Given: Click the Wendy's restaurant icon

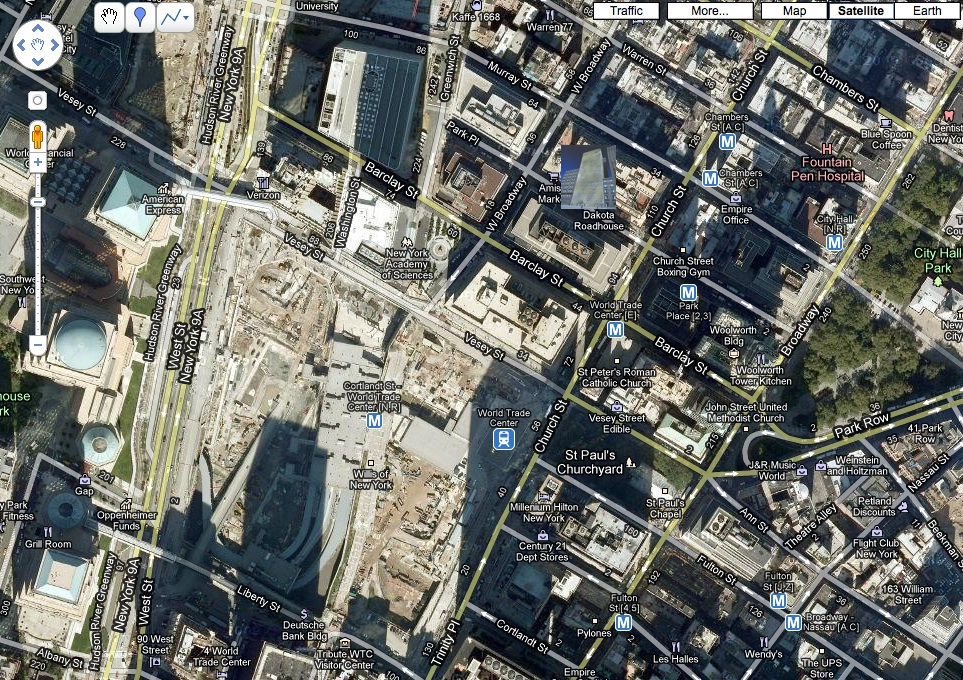Looking at the screenshot, I should click(763, 643).
